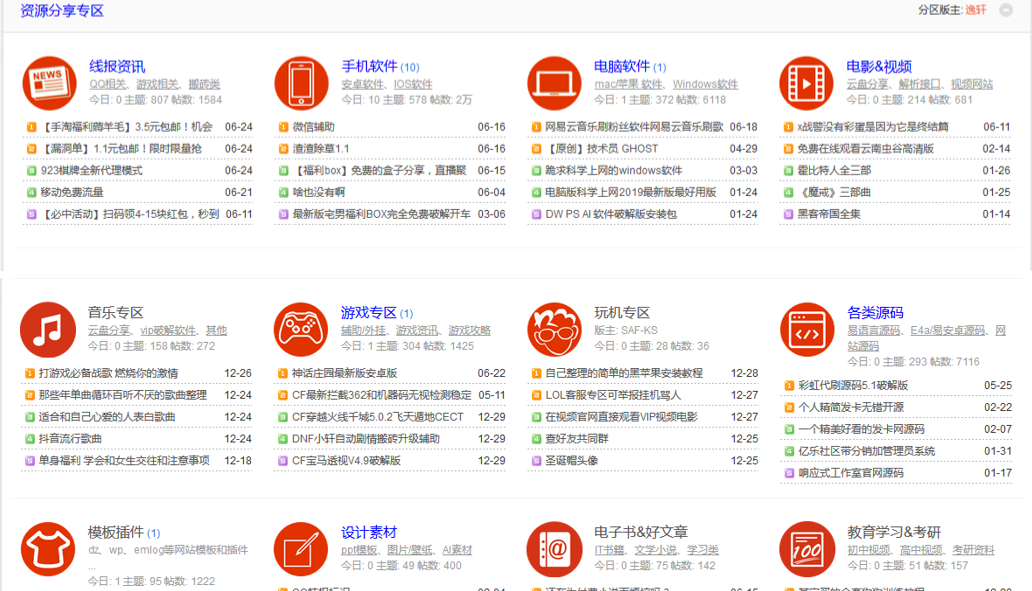Open the 电子书&好文章 address book icon
Viewport: 1032px width, 591px height.
click(x=554, y=549)
